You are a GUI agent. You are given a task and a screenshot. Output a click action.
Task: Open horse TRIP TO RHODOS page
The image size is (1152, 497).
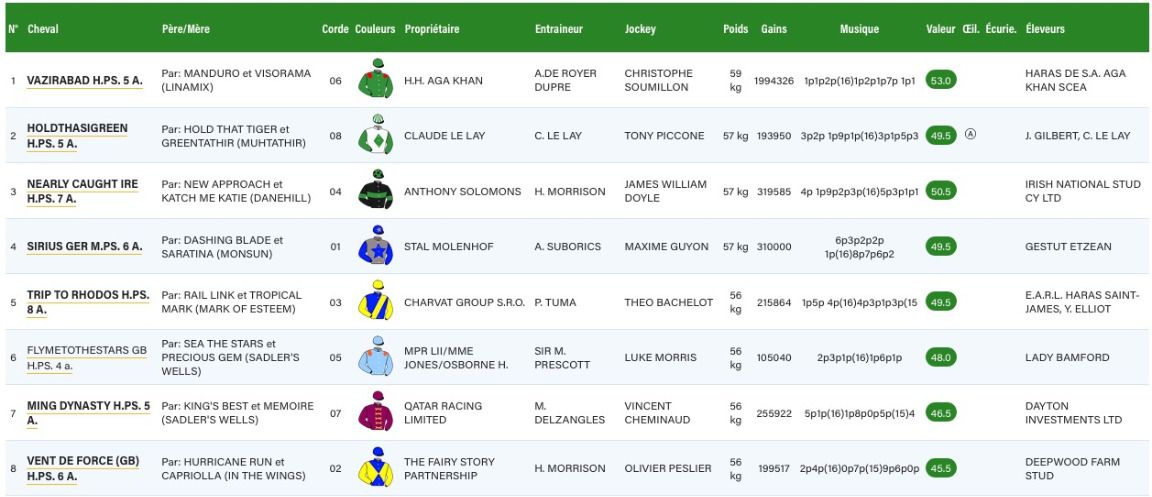[x=88, y=302]
